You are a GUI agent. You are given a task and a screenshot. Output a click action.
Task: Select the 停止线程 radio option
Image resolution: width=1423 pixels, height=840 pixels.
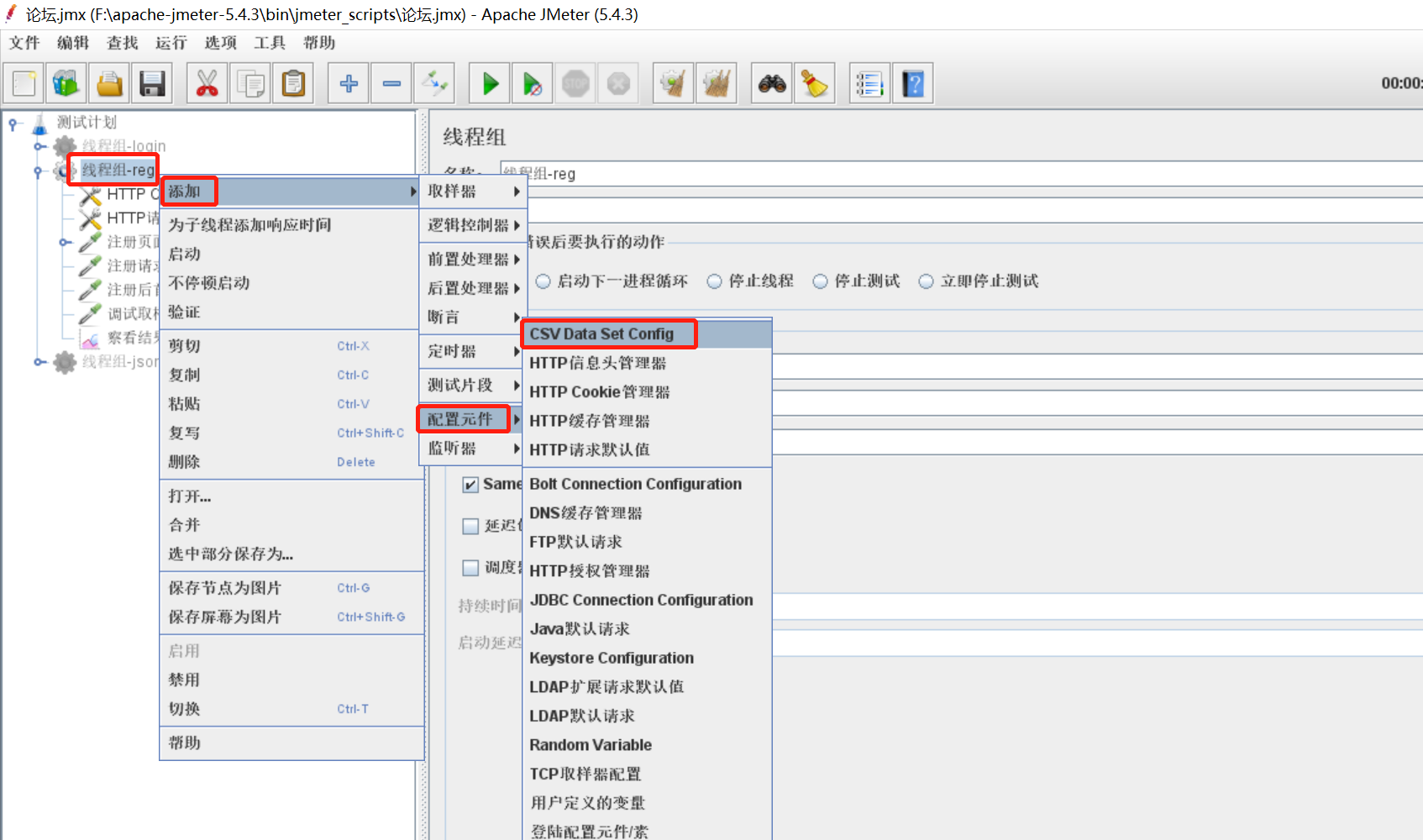[714, 281]
